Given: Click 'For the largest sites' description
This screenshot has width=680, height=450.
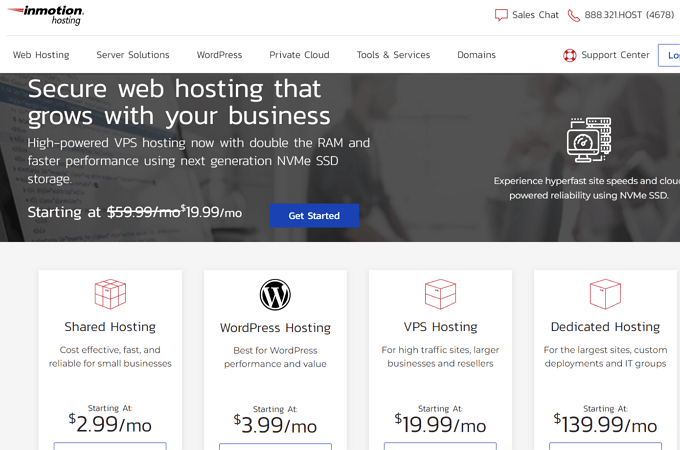Looking at the screenshot, I should tap(605, 356).
